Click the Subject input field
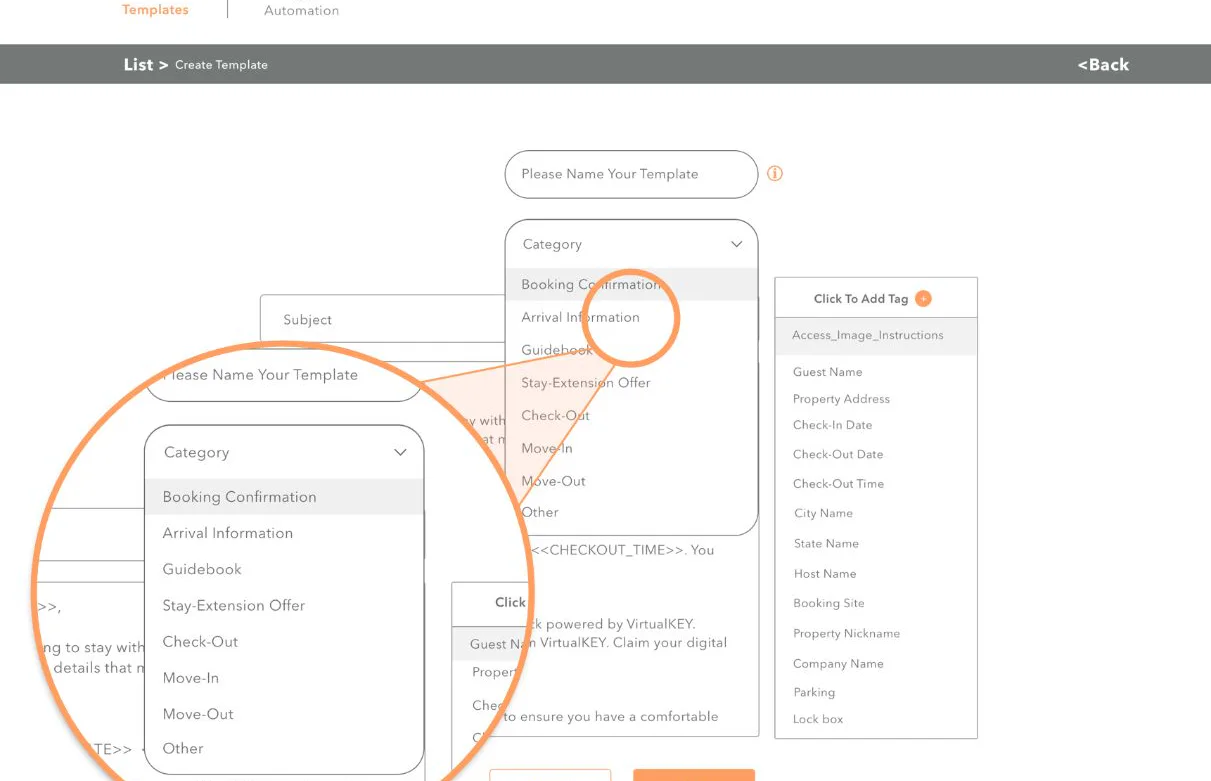Viewport: 1211px width, 781px height. [x=382, y=319]
